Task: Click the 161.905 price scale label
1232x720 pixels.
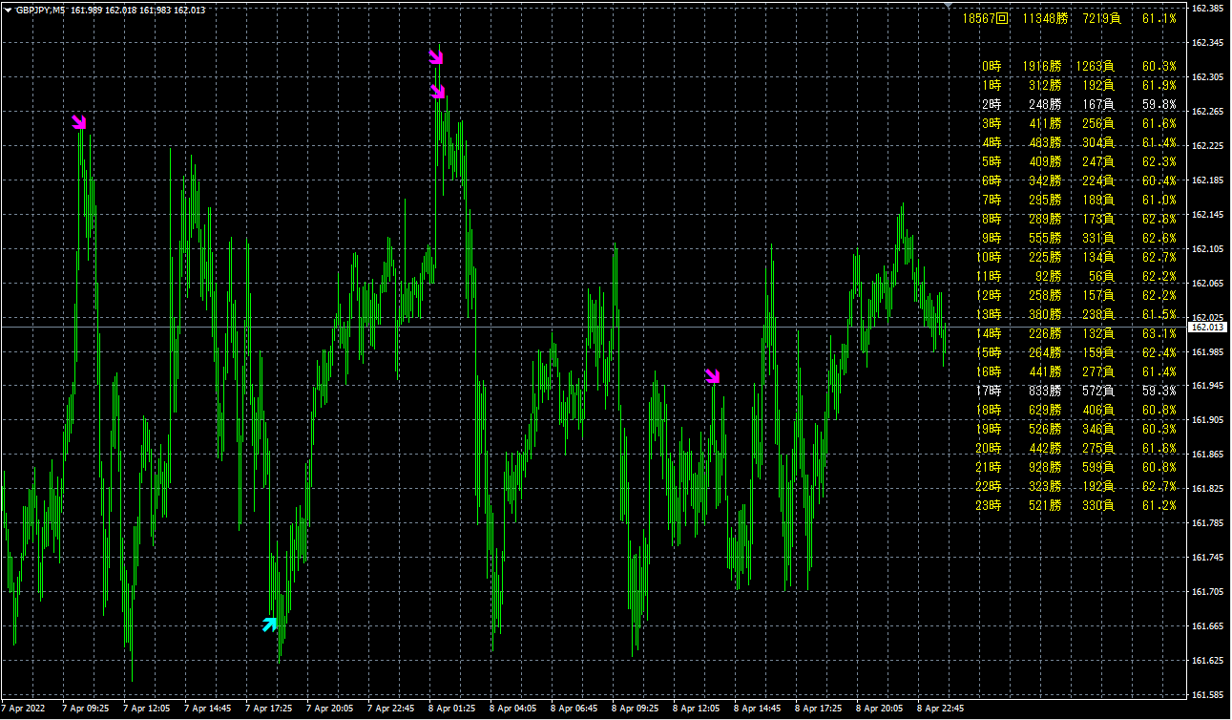Action: pyautogui.click(x=1209, y=420)
